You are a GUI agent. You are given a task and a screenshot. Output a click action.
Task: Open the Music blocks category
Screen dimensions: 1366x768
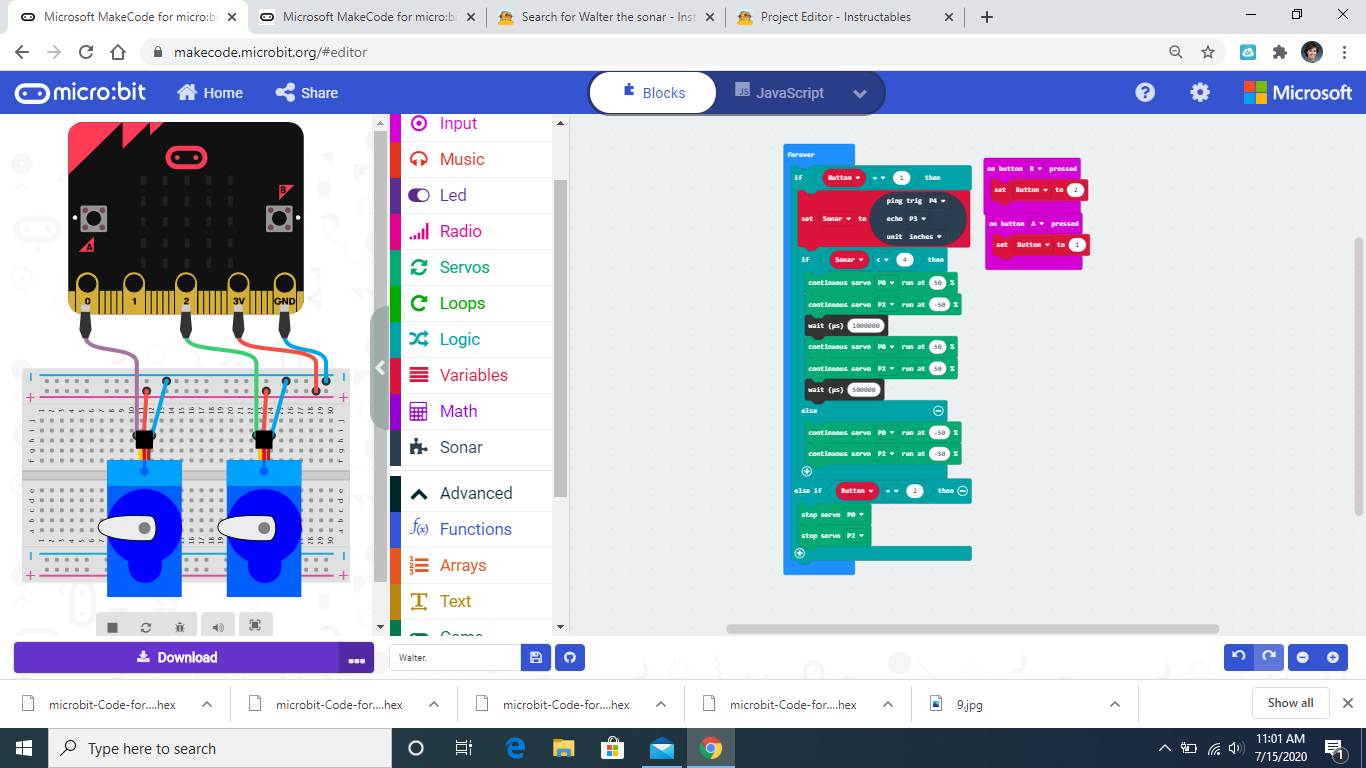[470, 159]
